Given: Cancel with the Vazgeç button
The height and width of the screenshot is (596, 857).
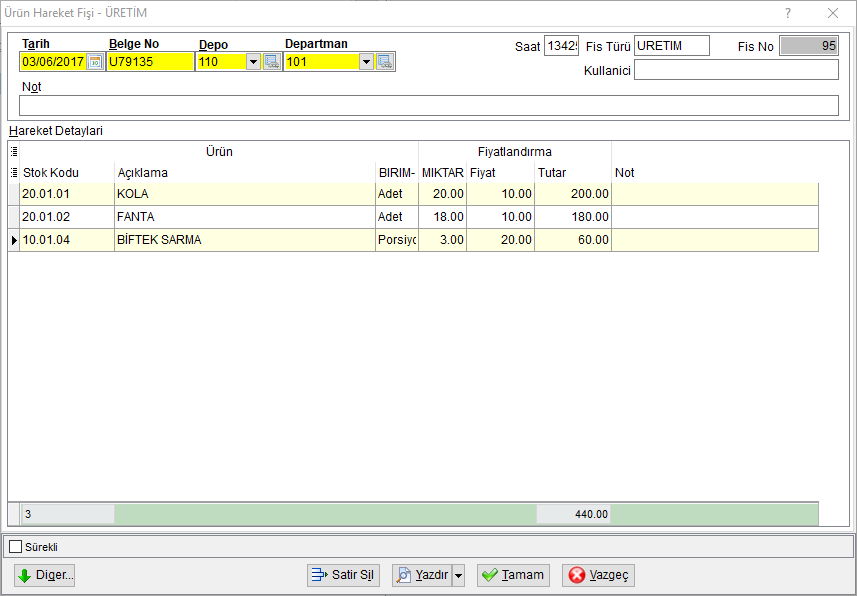Looking at the screenshot, I should tap(598, 575).
